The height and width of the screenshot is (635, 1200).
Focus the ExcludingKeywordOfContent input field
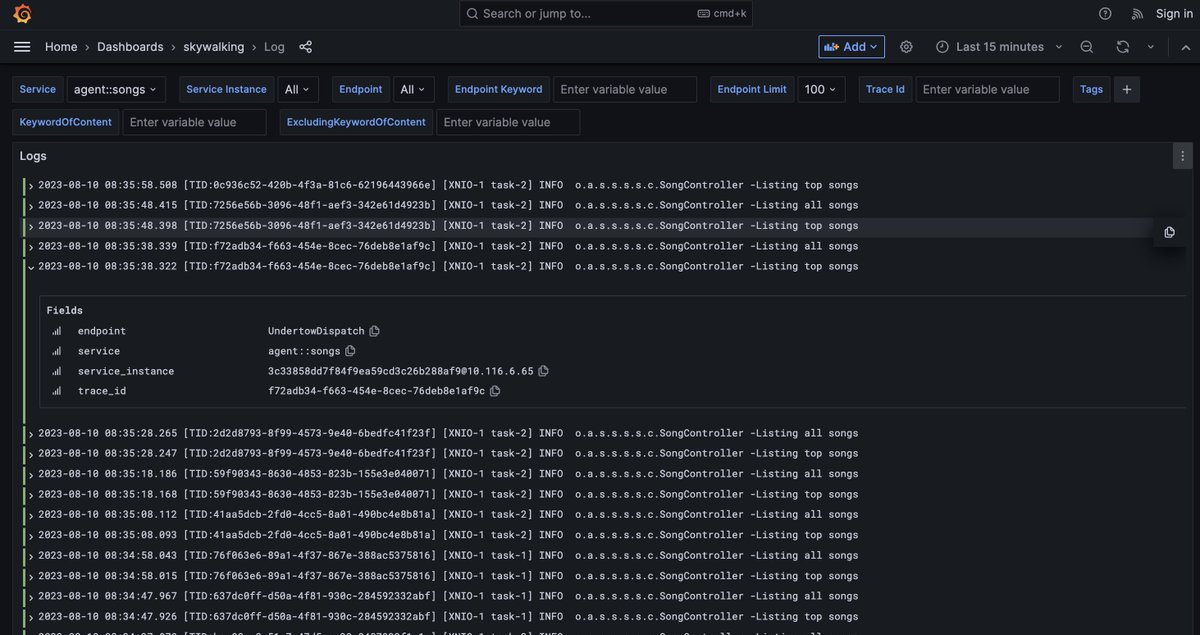508,122
